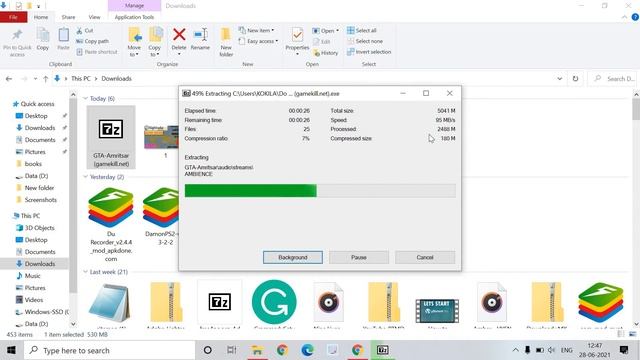The image size is (640, 360).
Task: Open the Copy to ribbon command
Action: (155, 42)
